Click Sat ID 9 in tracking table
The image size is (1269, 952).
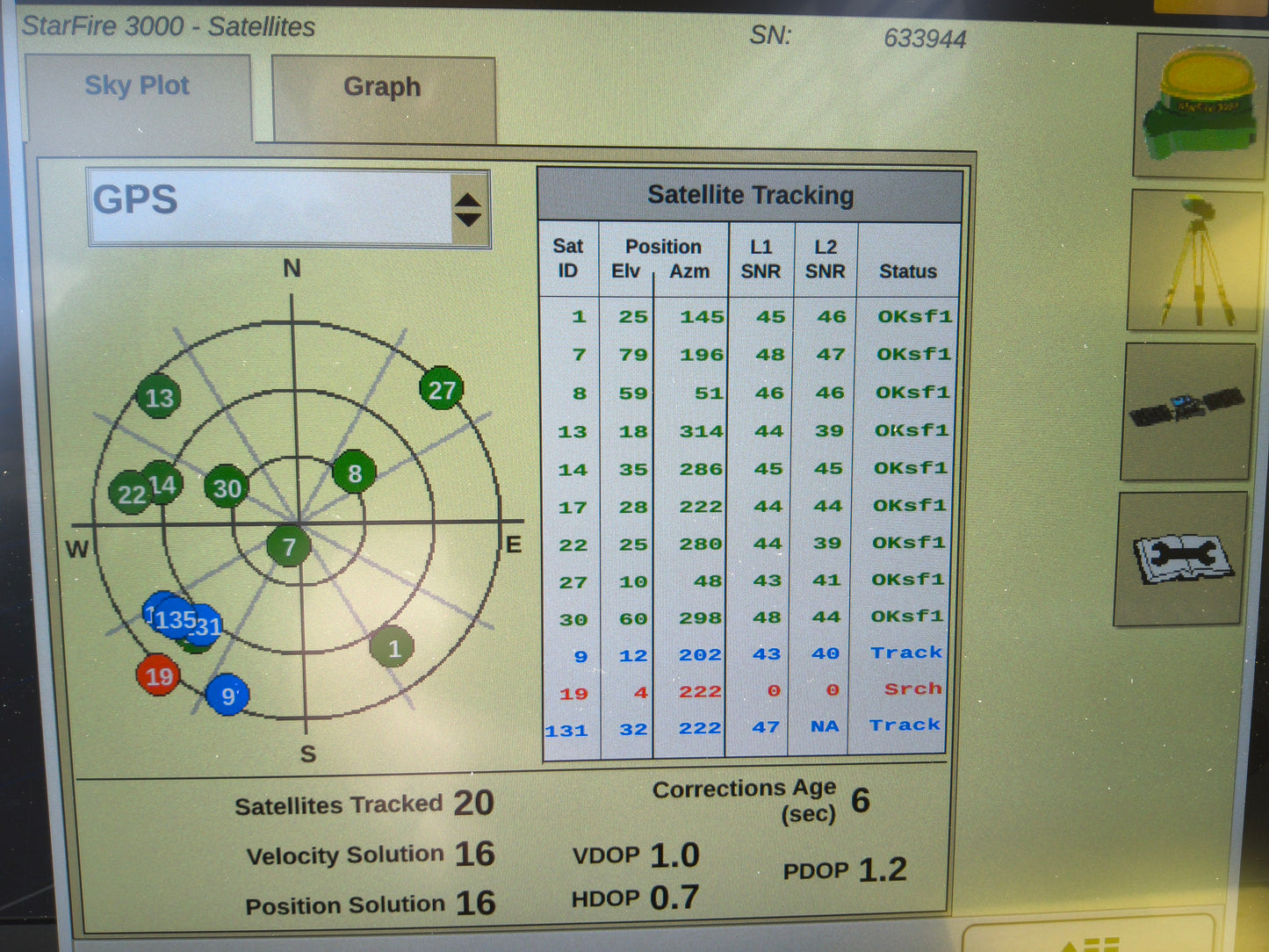pos(580,657)
